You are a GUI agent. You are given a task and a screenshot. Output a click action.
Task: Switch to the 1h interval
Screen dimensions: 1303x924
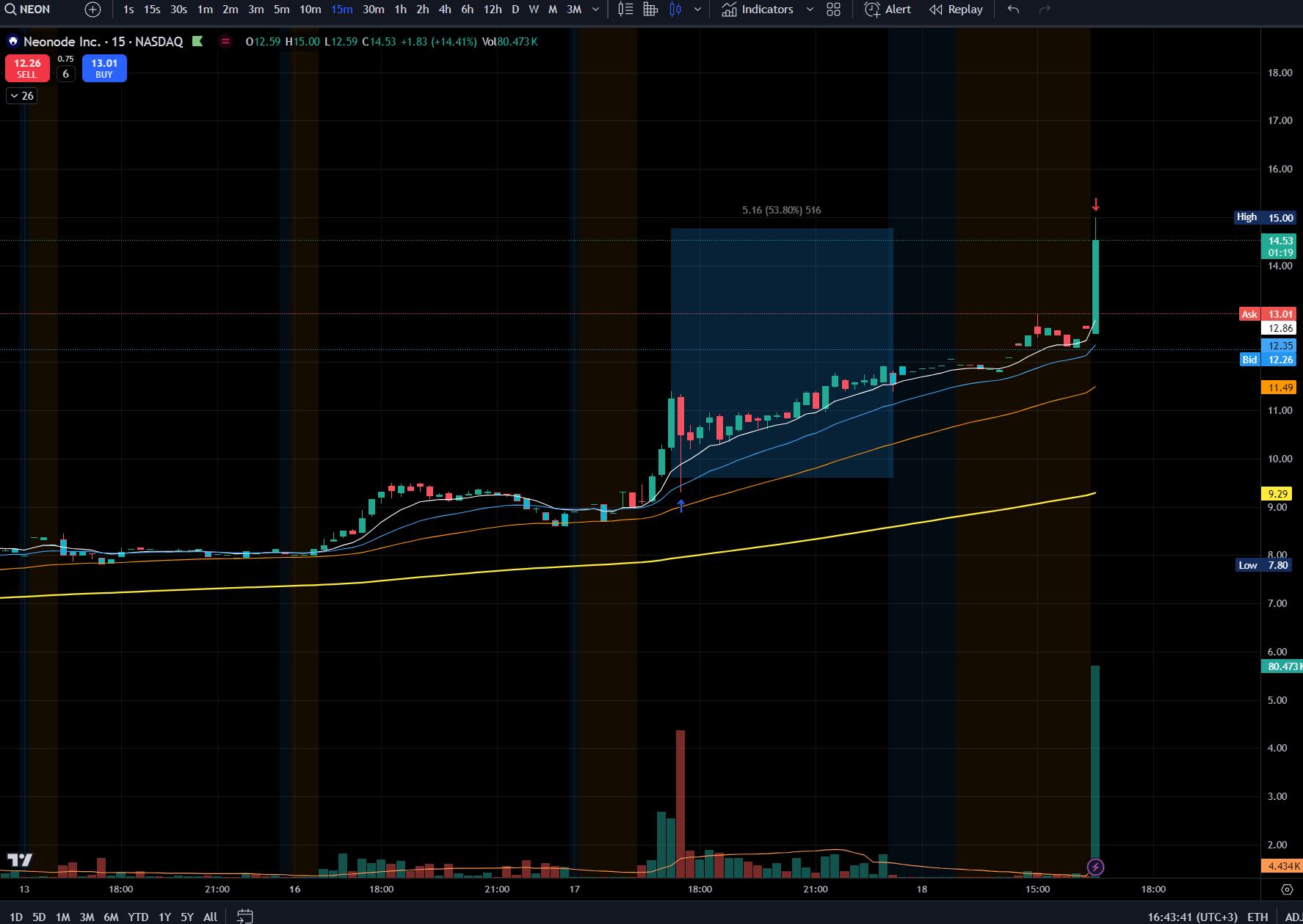[x=400, y=10]
